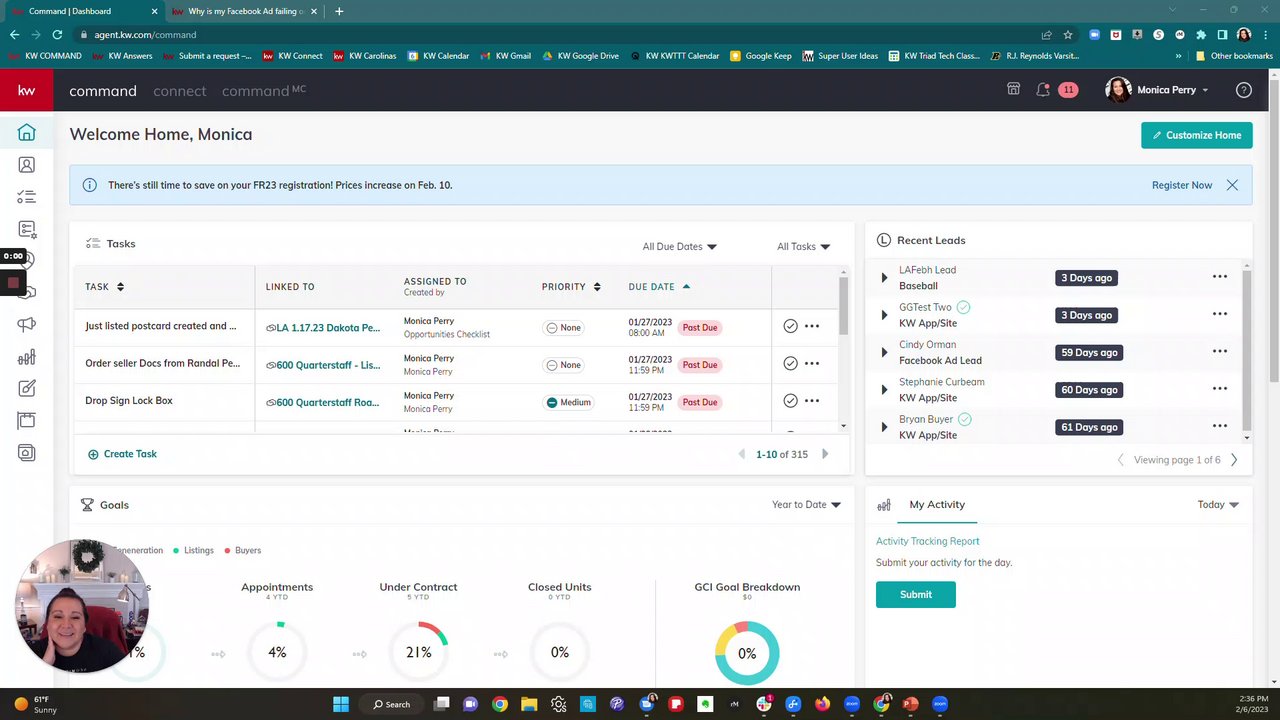The height and width of the screenshot is (720, 1280).
Task: Click the Customize Home button
Action: click(x=1197, y=135)
